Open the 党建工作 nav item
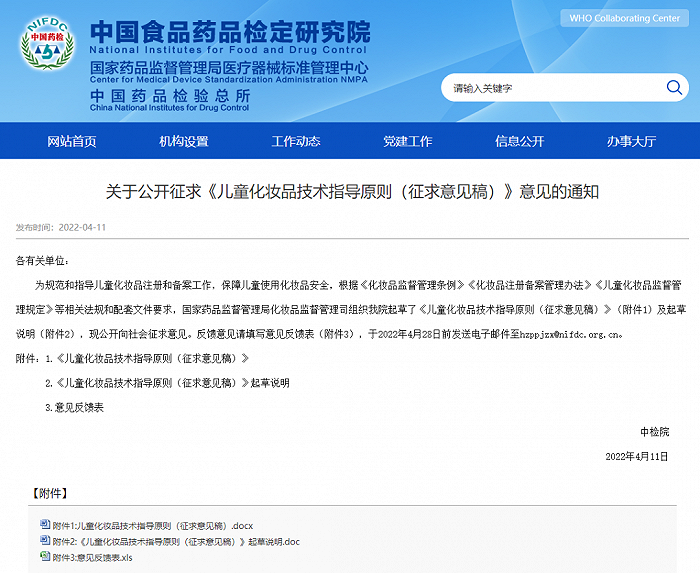The height and width of the screenshot is (573, 700). (x=408, y=141)
